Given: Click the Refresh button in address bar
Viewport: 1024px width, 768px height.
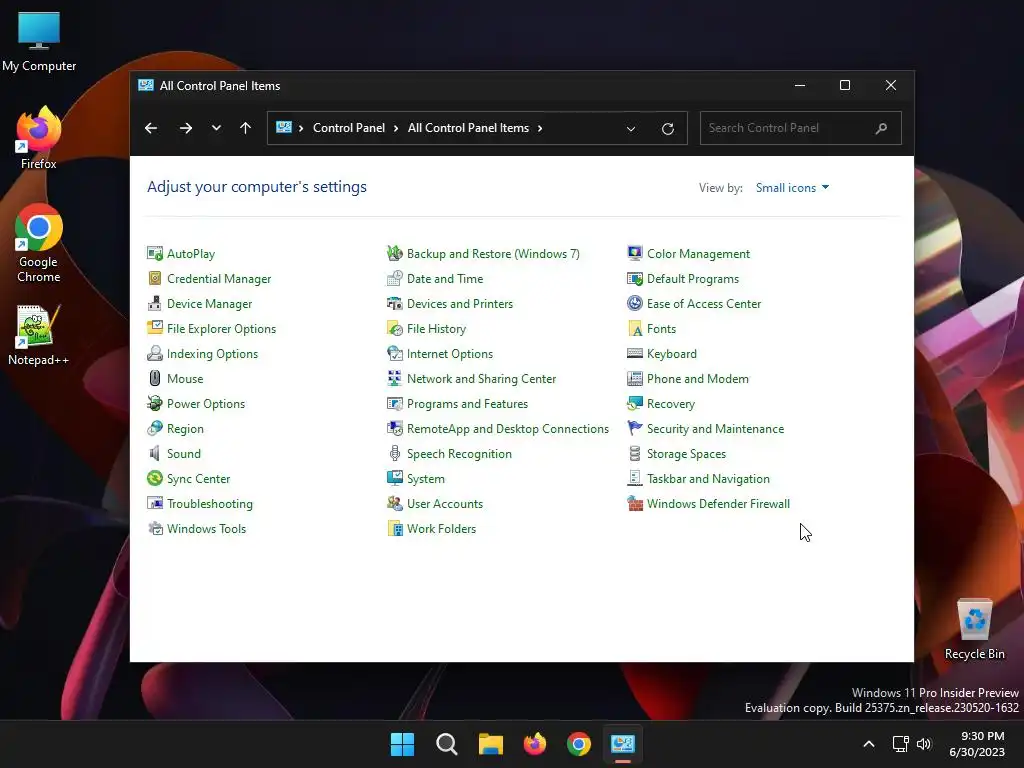Looking at the screenshot, I should click(x=667, y=129).
